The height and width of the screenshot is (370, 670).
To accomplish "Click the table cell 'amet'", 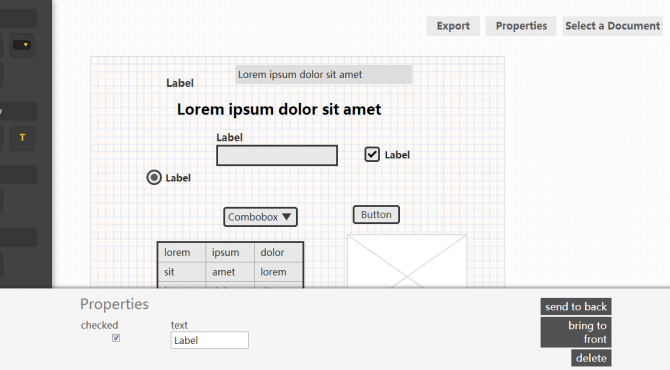I will click(x=230, y=272).
